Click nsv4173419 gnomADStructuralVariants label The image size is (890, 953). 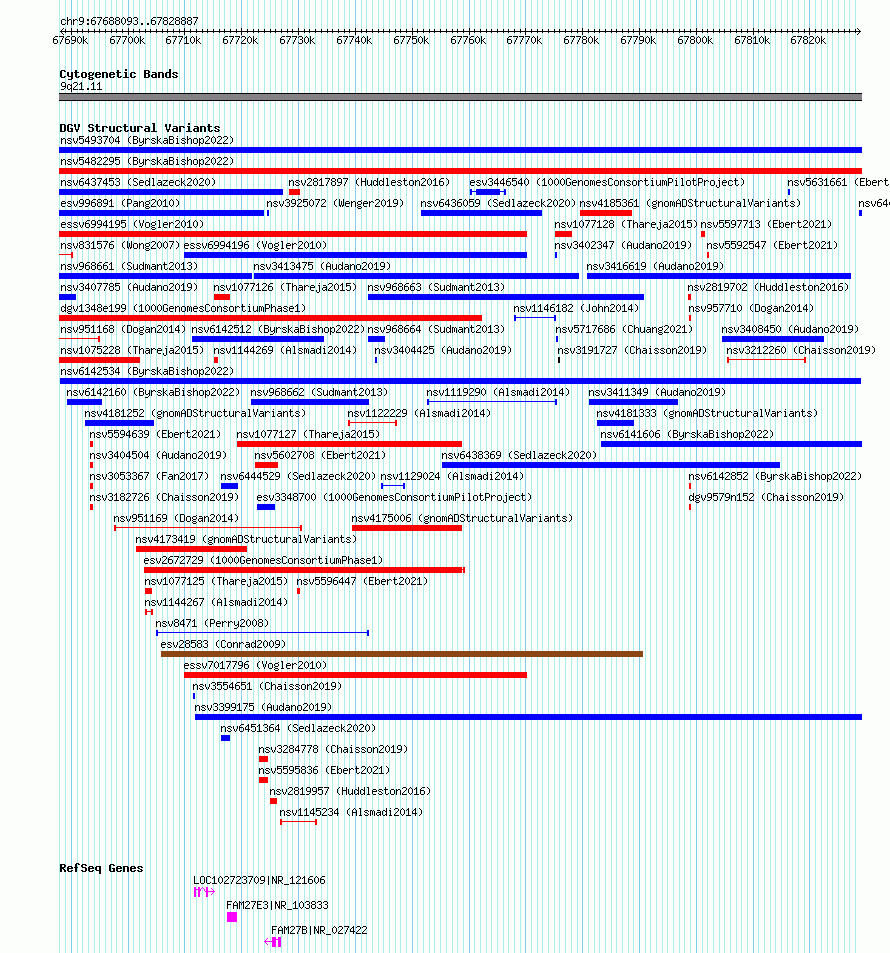click(246, 539)
